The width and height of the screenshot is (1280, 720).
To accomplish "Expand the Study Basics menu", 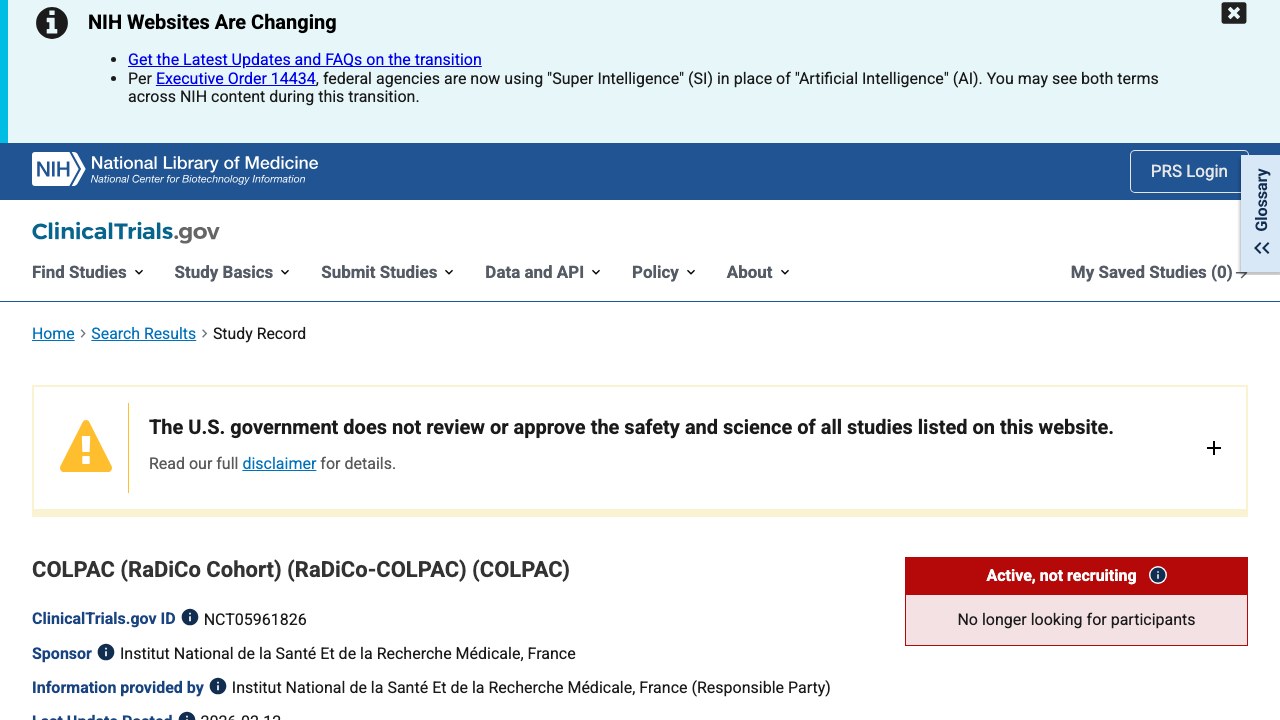I will click(232, 272).
